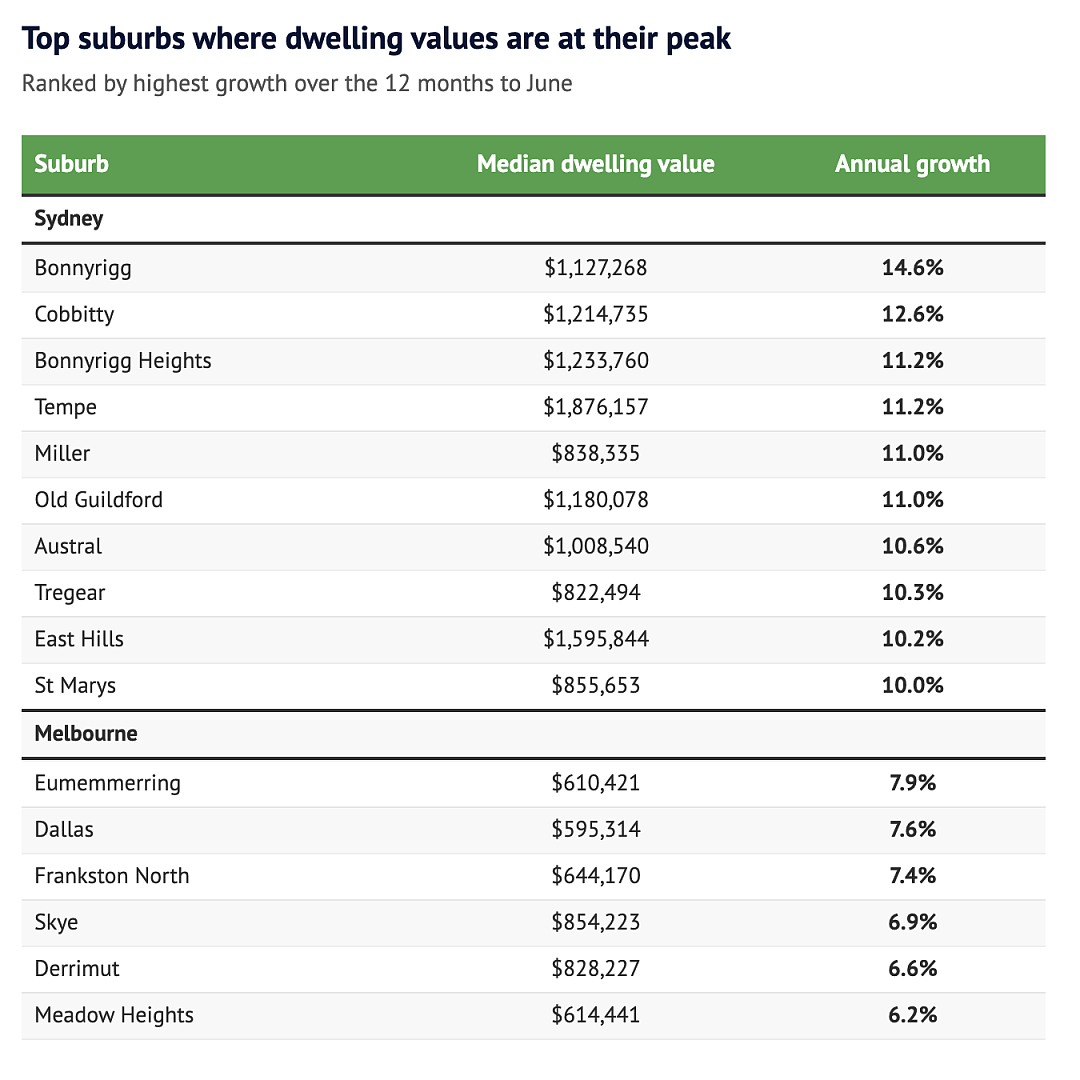Select the Old Guildford suburb name

98,499
